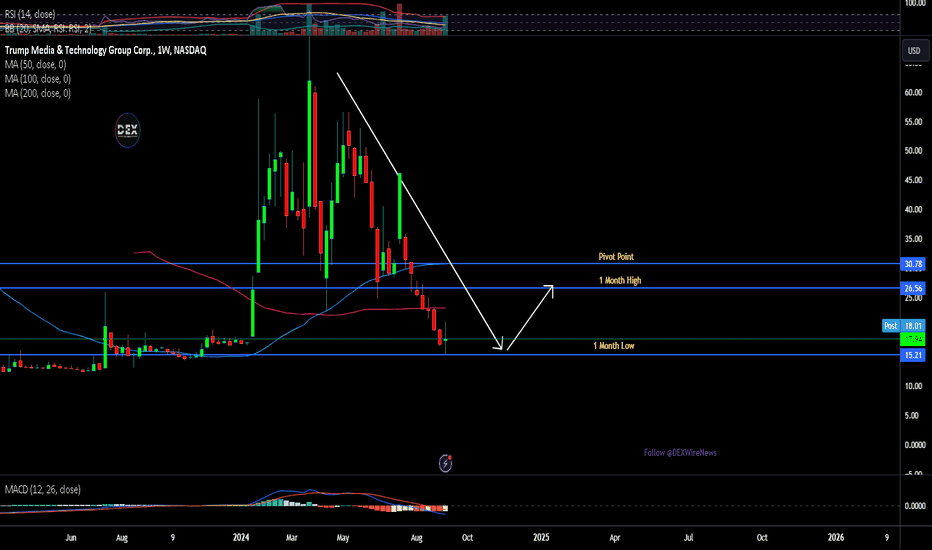Select the MA (100, close, 0) indicator legend
Viewport: 932px width, 550px height.
[38, 78]
